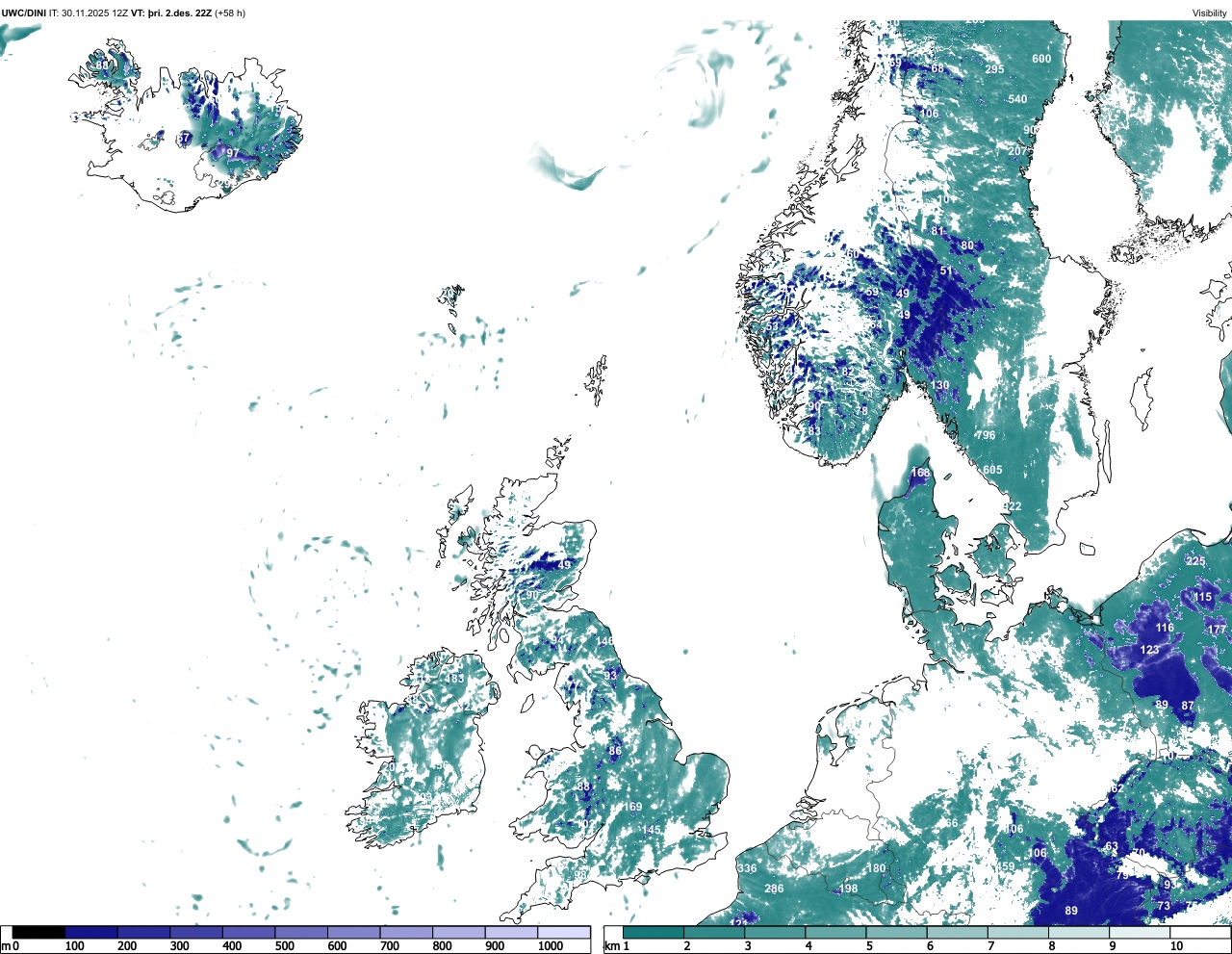Click the '(+58 h)' forecast offset text
This screenshot has height=954, width=1232.
[229, 13]
